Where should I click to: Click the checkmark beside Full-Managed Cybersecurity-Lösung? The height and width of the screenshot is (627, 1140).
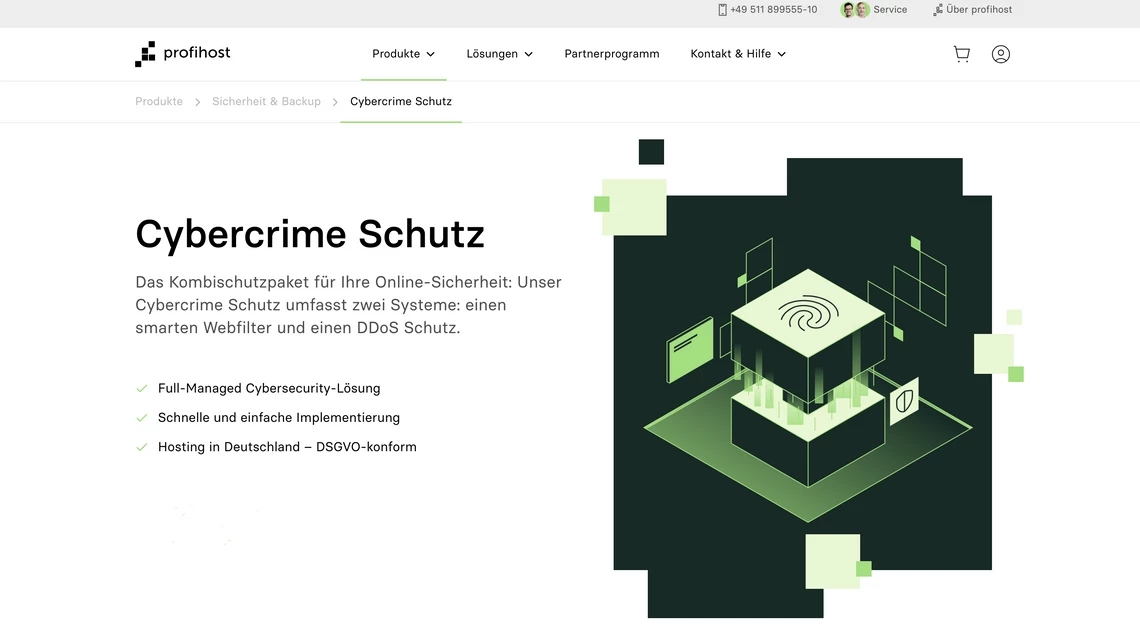tap(142, 388)
